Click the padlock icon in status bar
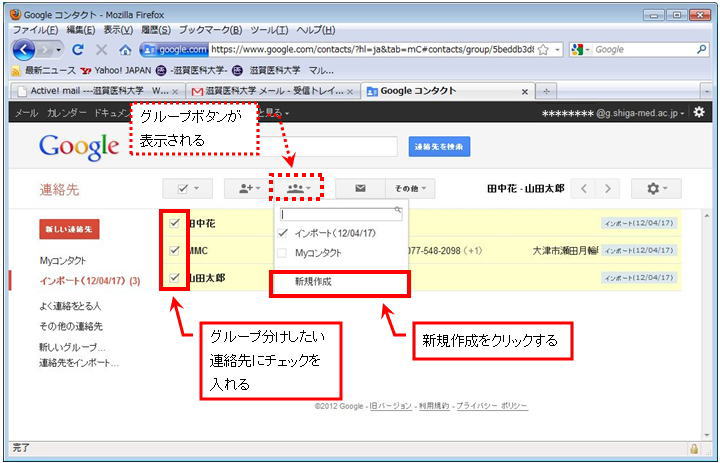The height and width of the screenshot is (463, 720). click(694, 448)
